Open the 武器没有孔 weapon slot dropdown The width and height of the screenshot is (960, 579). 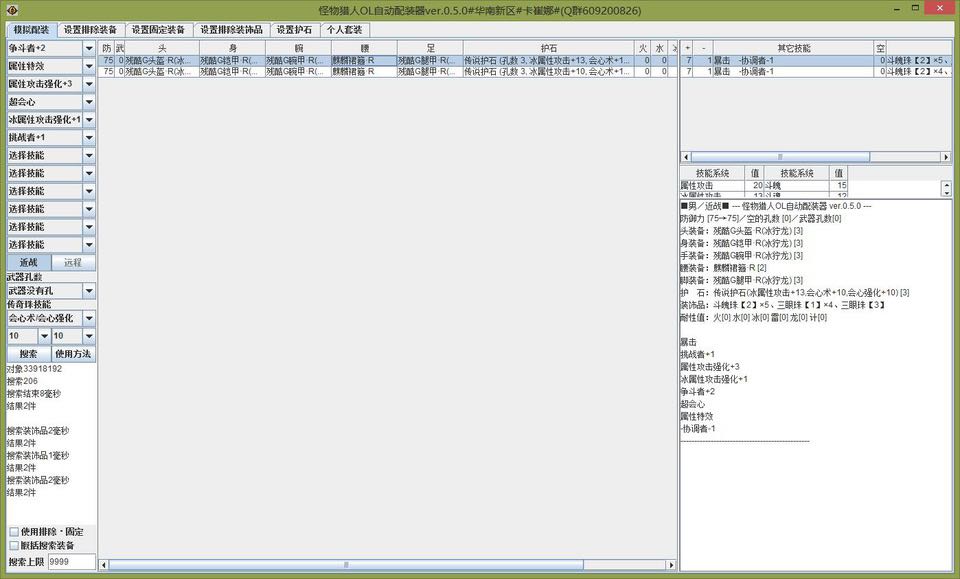click(x=89, y=291)
